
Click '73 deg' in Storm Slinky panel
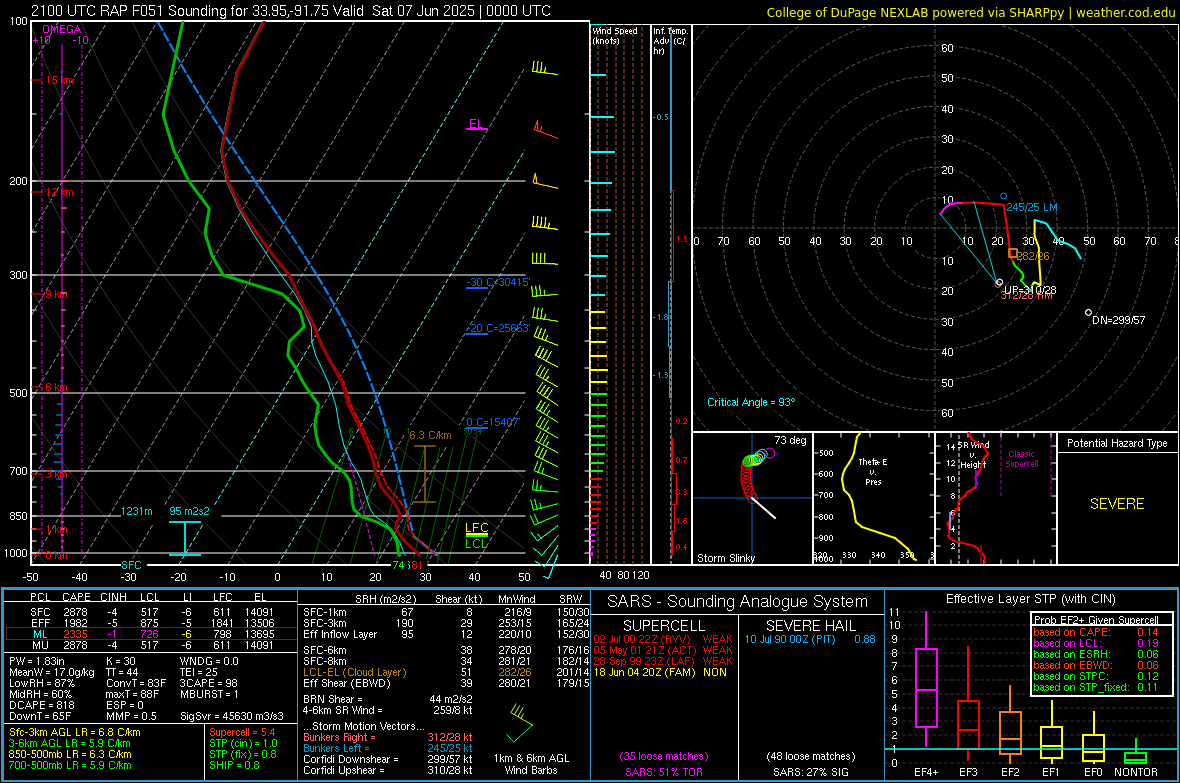point(790,440)
